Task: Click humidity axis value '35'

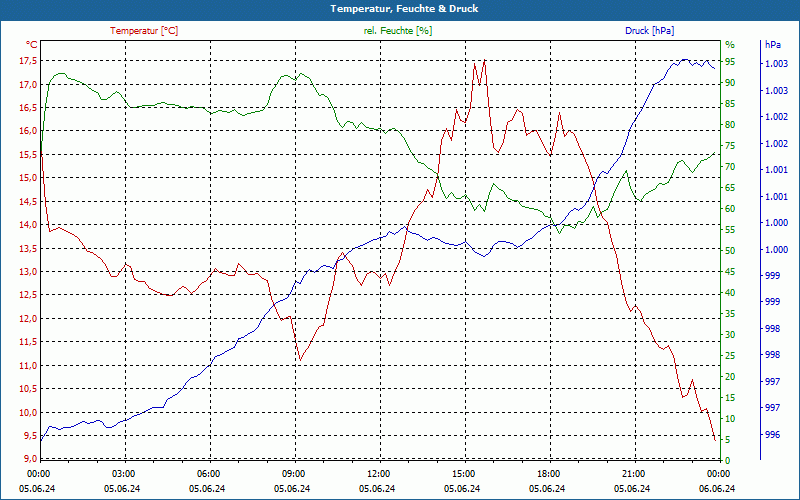Action: [x=730, y=314]
